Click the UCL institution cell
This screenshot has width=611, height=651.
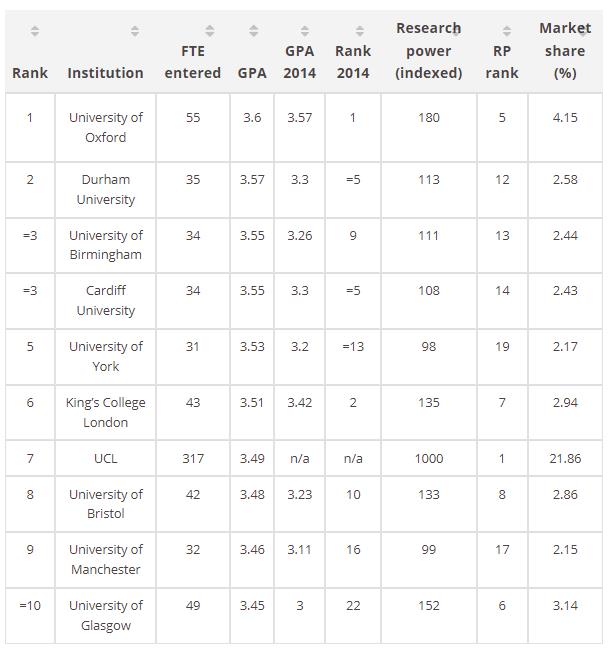click(105, 458)
